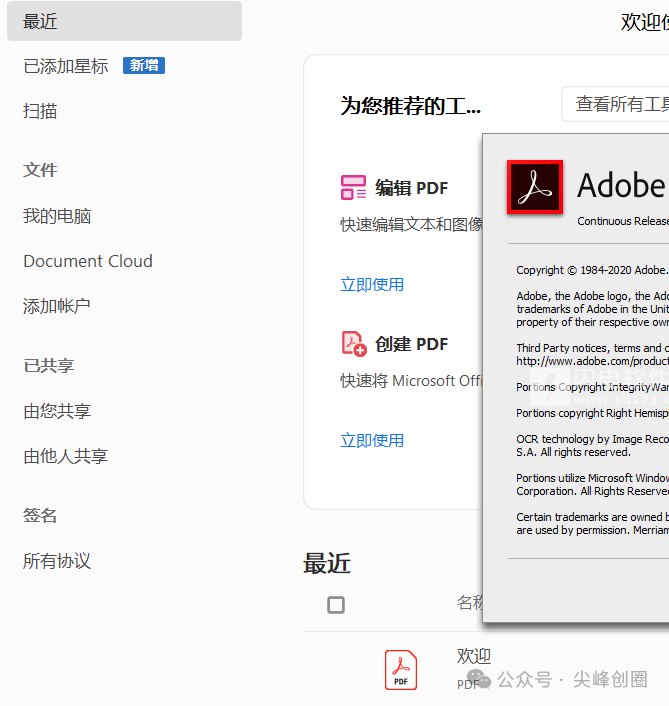The width and height of the screenshot is (669, 706).
Task: Click the 快速将 Microsoft Offi description
Action: 411,380
